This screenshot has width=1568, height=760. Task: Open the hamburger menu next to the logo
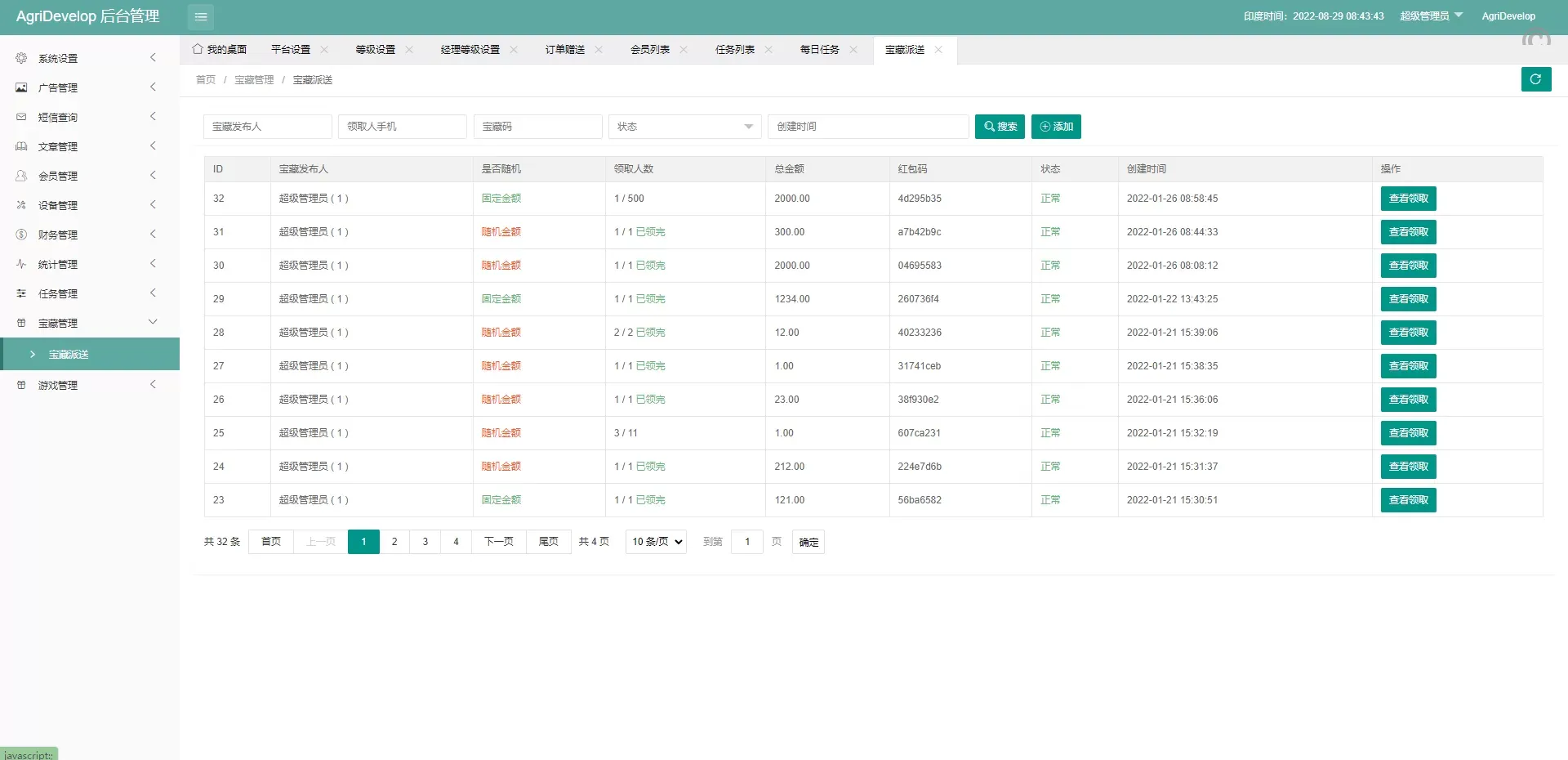click(x=200, y=16)
